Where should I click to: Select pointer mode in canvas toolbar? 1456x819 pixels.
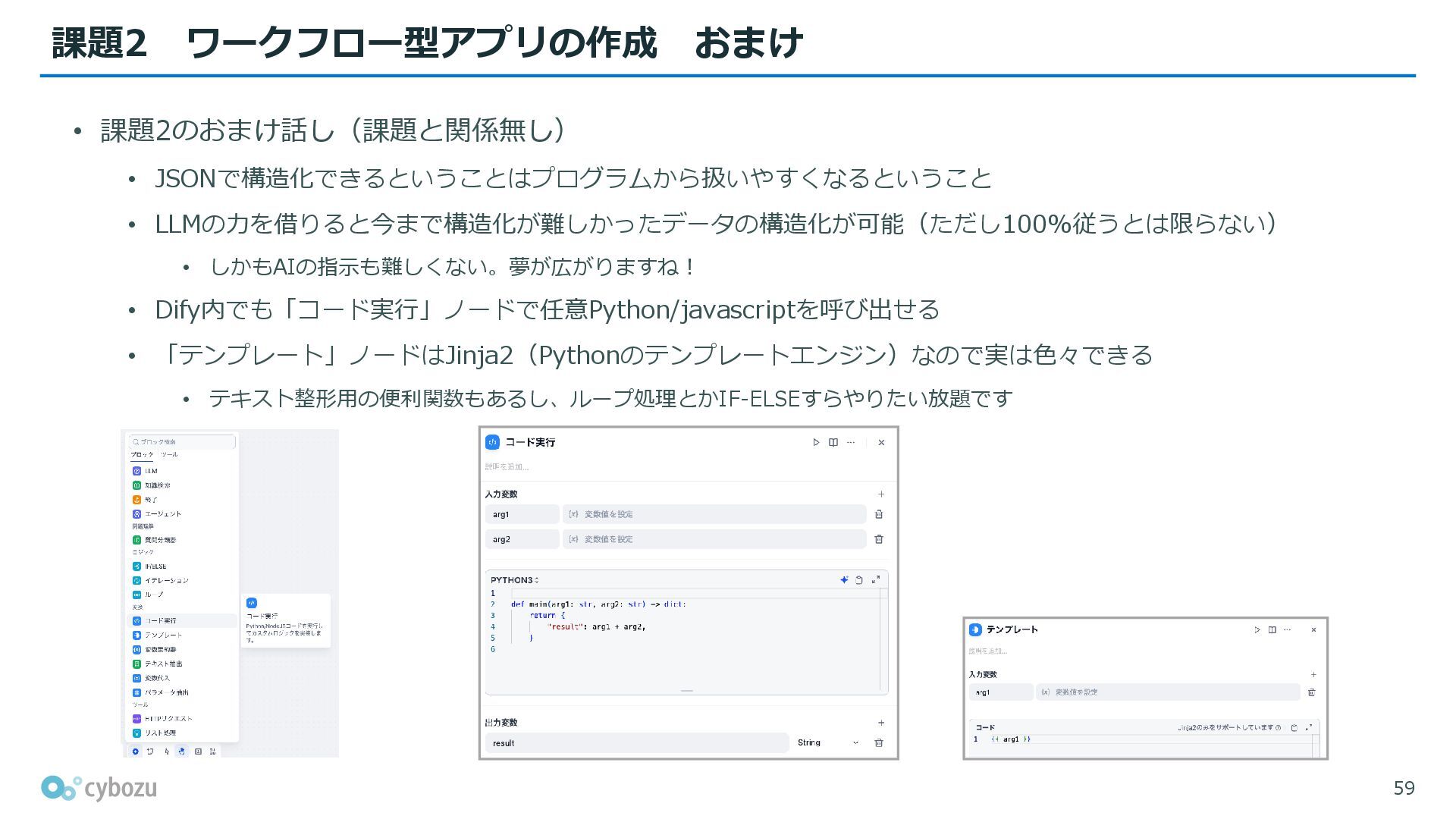pos(167,752)
